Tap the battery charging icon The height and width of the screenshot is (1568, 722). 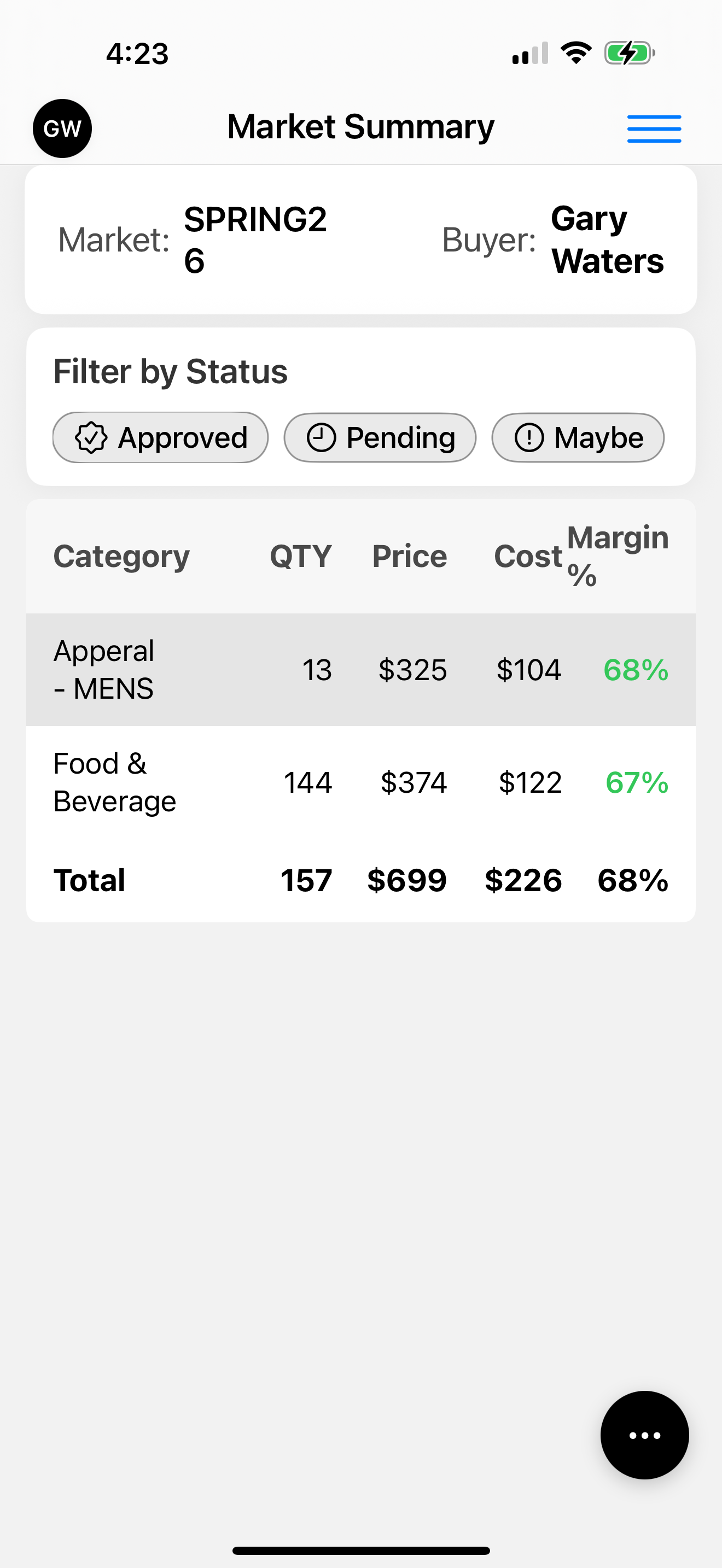pos(629,53)
